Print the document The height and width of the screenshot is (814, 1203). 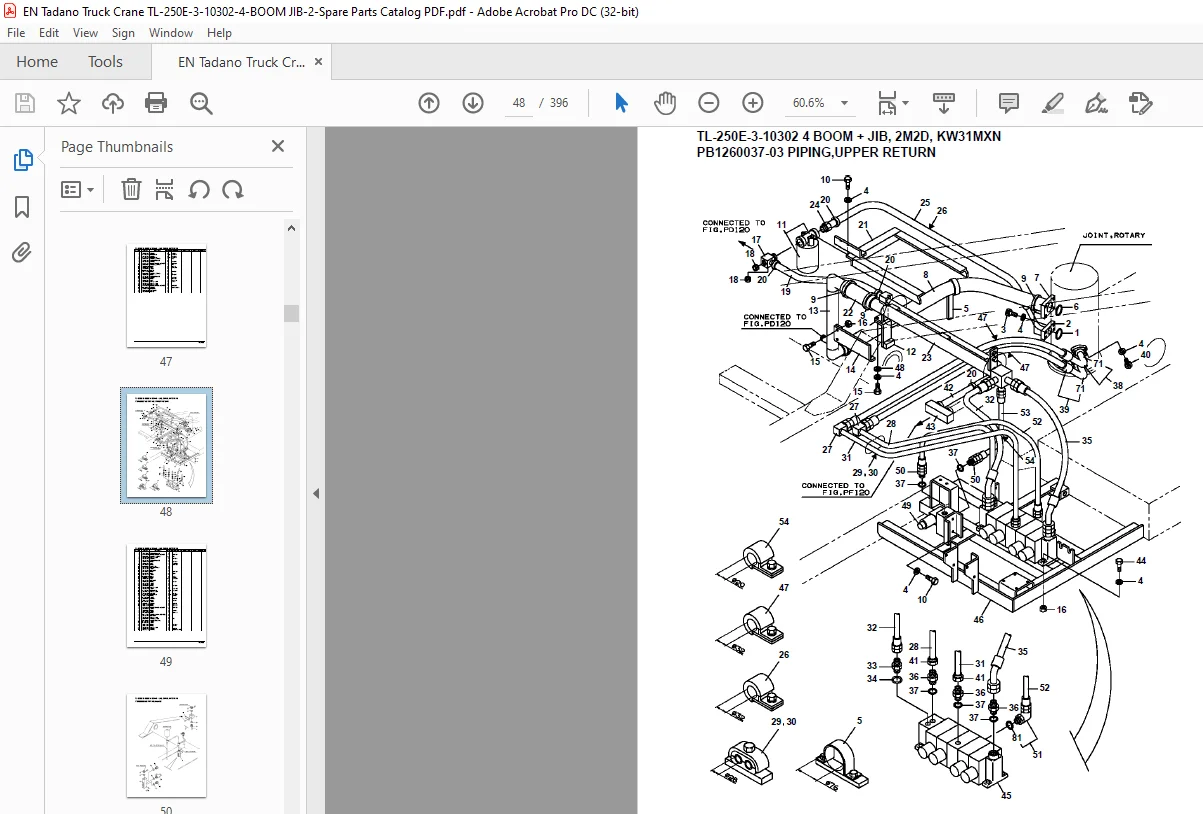[156, 103]
